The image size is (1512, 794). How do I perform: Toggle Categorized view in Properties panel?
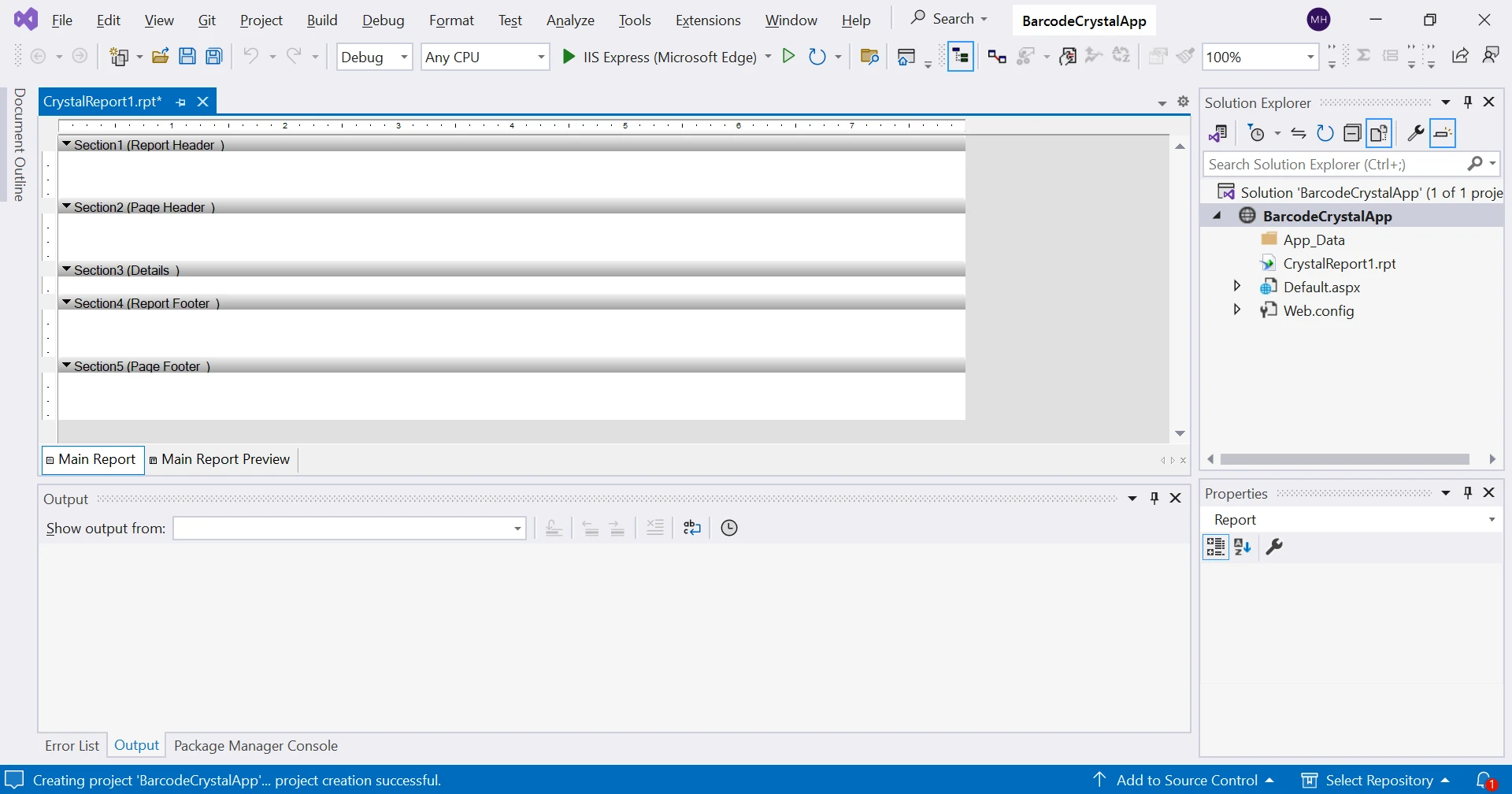1215,547
